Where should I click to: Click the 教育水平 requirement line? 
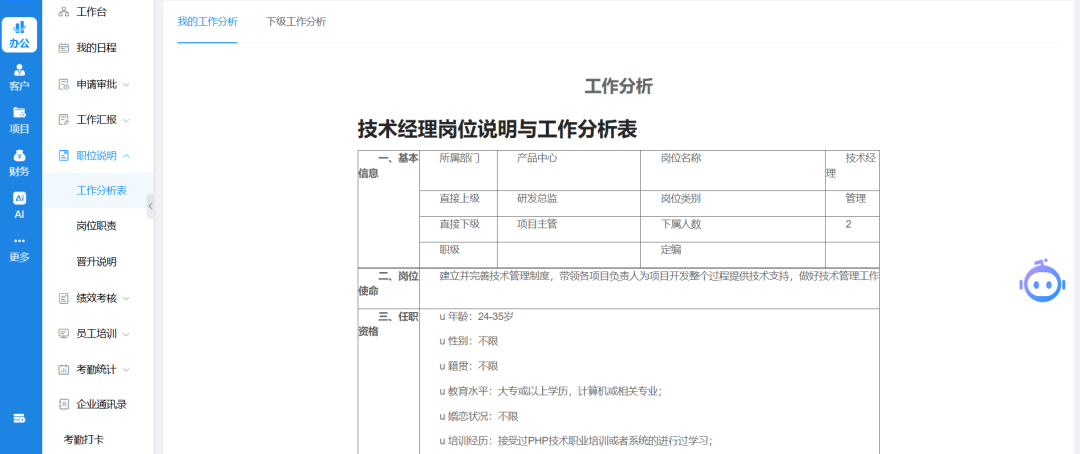click(550, 391)
